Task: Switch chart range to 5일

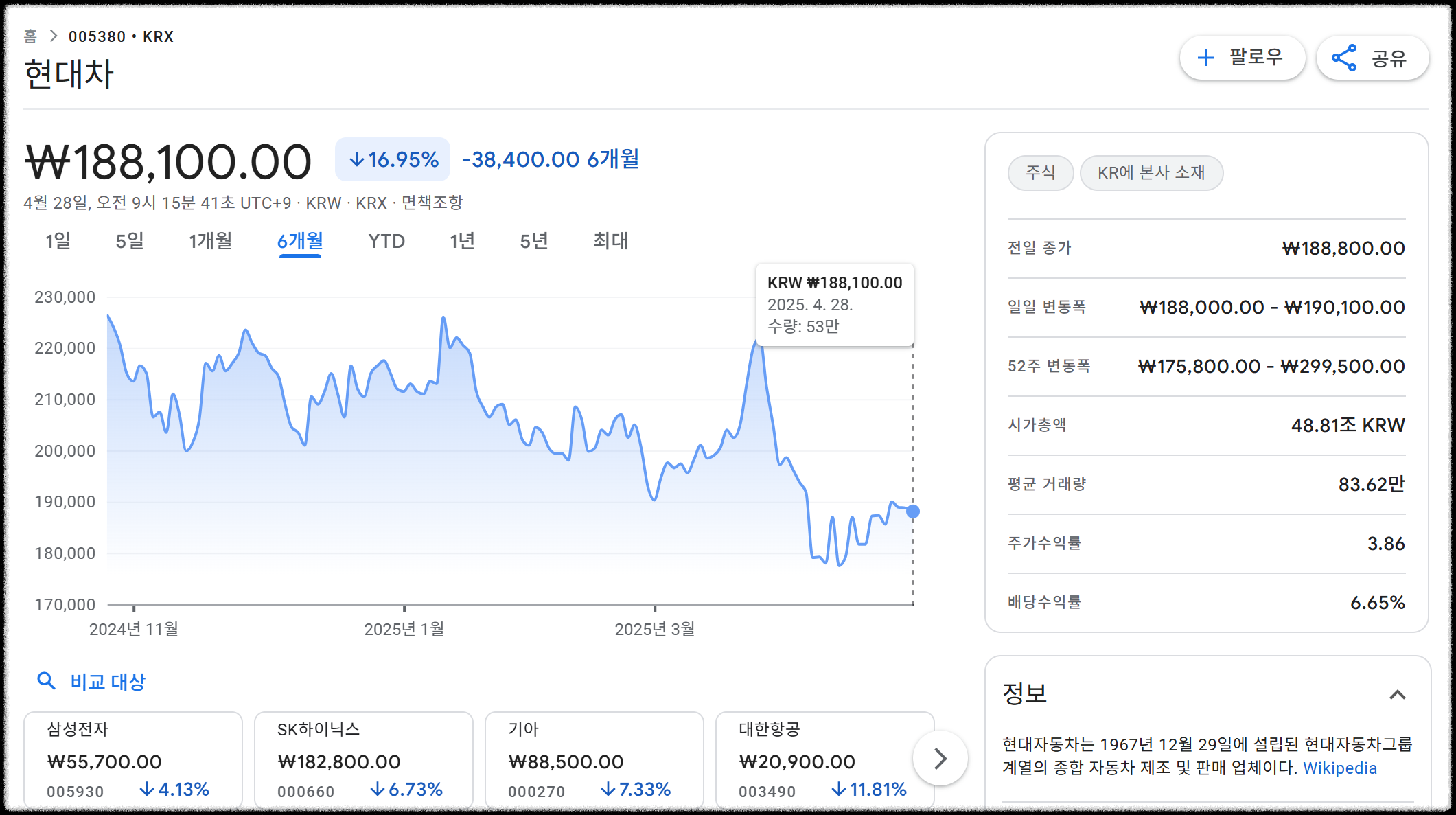Action: click(x=130, y=241)
